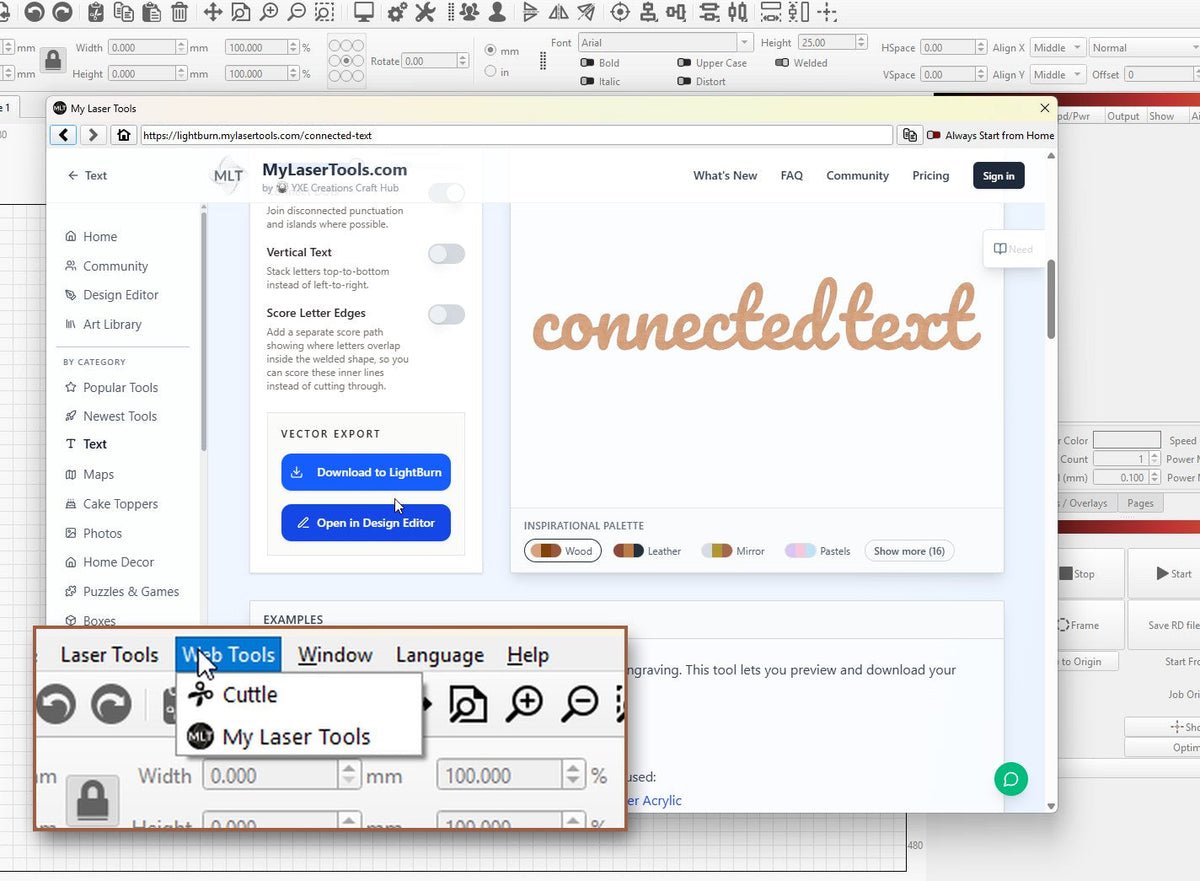Screen dimensions: 1200x881
Task: Select the Pan (four-arrow) tool
Action: (x=213, y=12)
